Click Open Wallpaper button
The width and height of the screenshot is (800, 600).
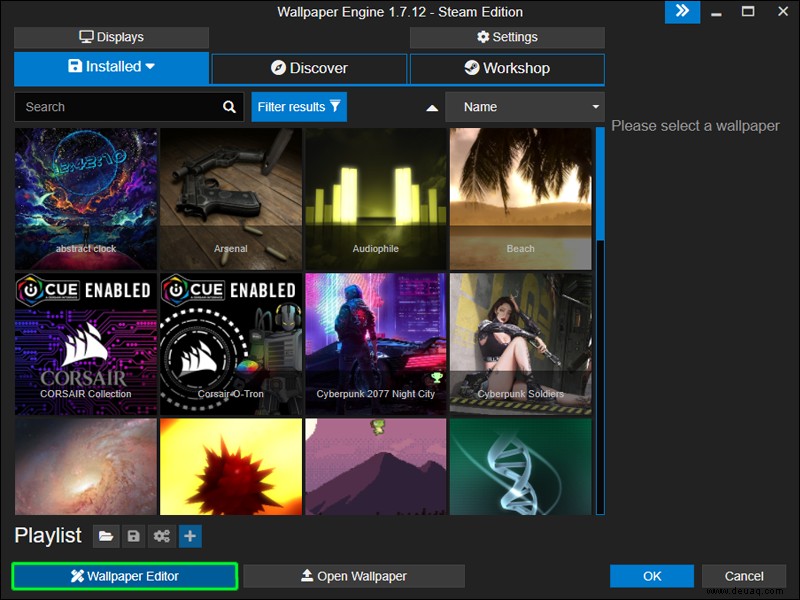354,576
